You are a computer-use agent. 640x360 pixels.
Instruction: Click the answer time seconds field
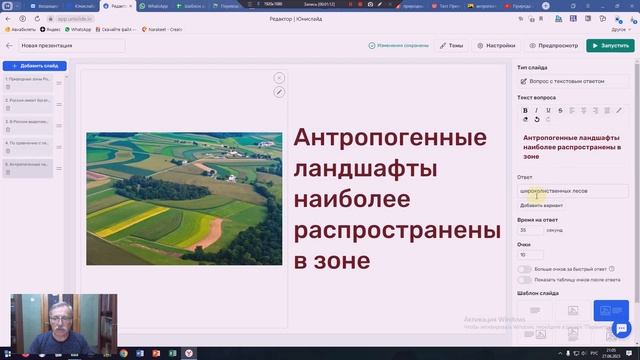click(530, 230)
